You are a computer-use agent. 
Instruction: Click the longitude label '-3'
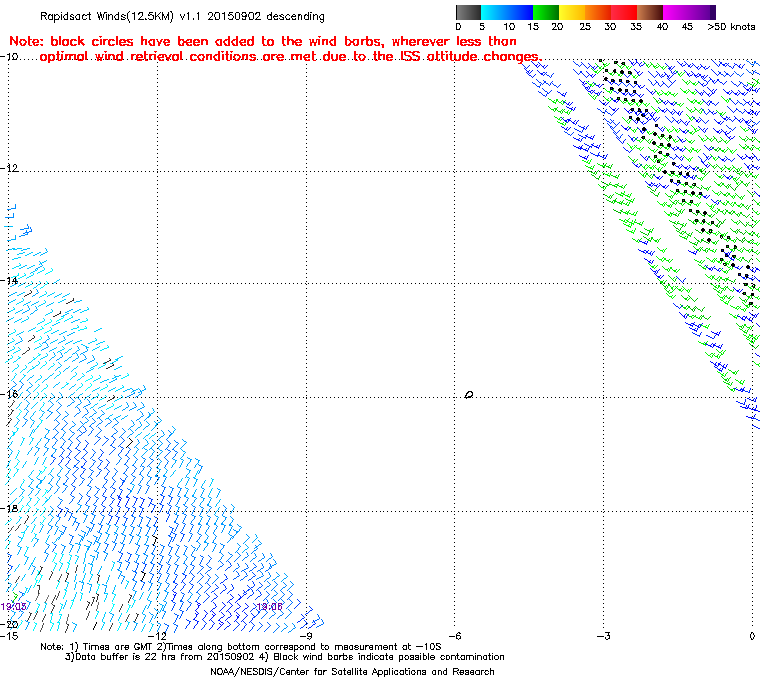603,636
